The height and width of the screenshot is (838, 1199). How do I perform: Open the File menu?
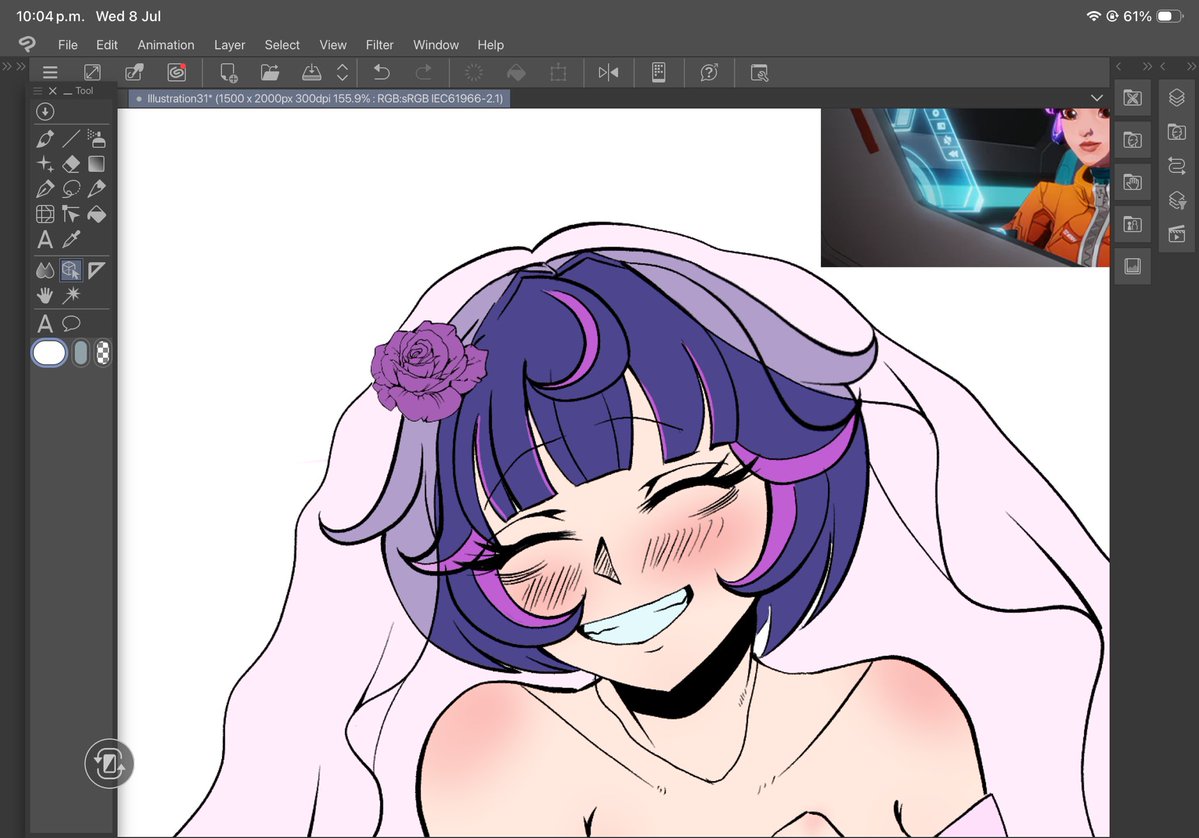(x=67, y=45)
